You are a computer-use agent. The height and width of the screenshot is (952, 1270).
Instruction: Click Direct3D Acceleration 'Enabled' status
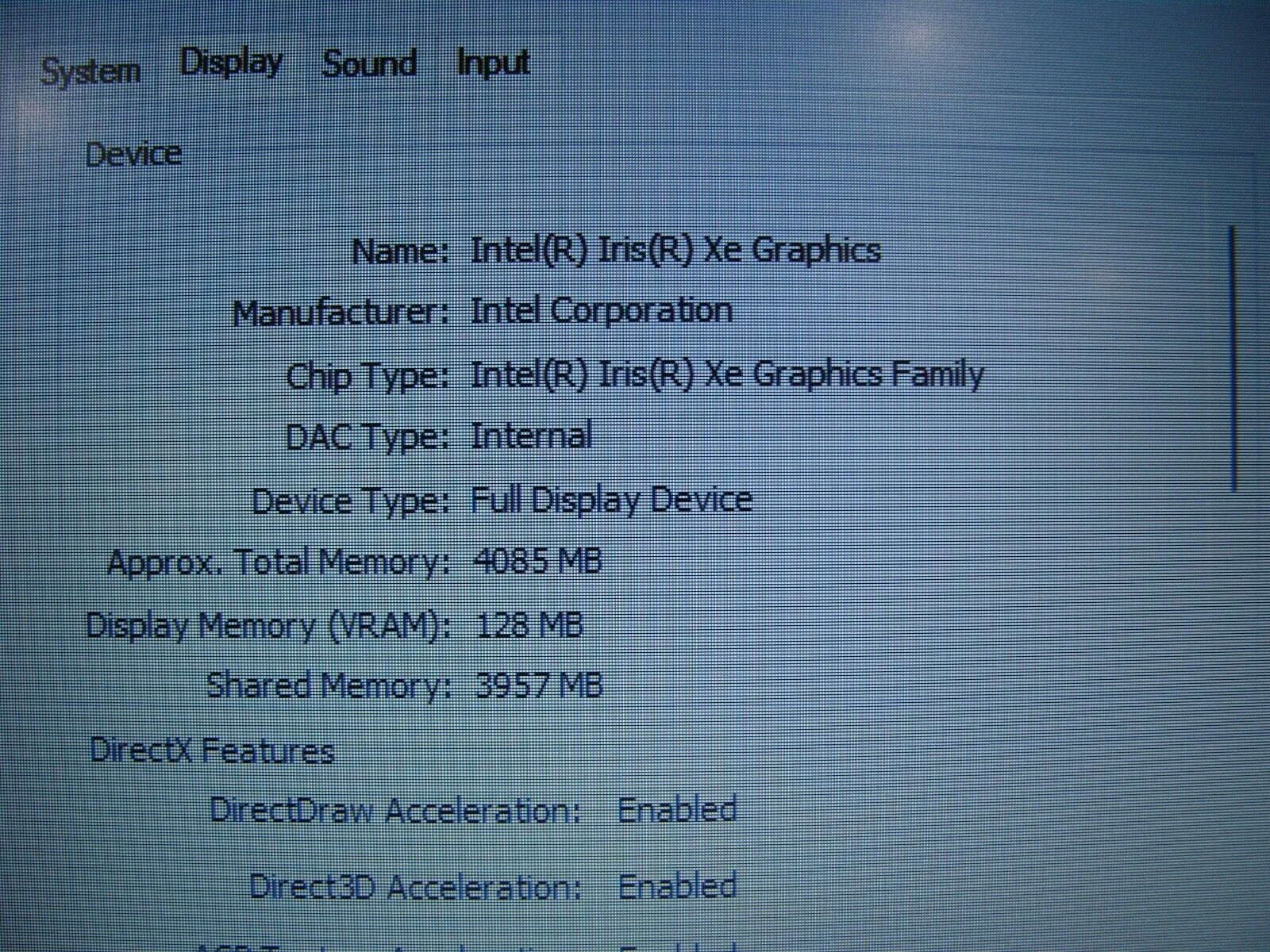click(x=677, y=886)
